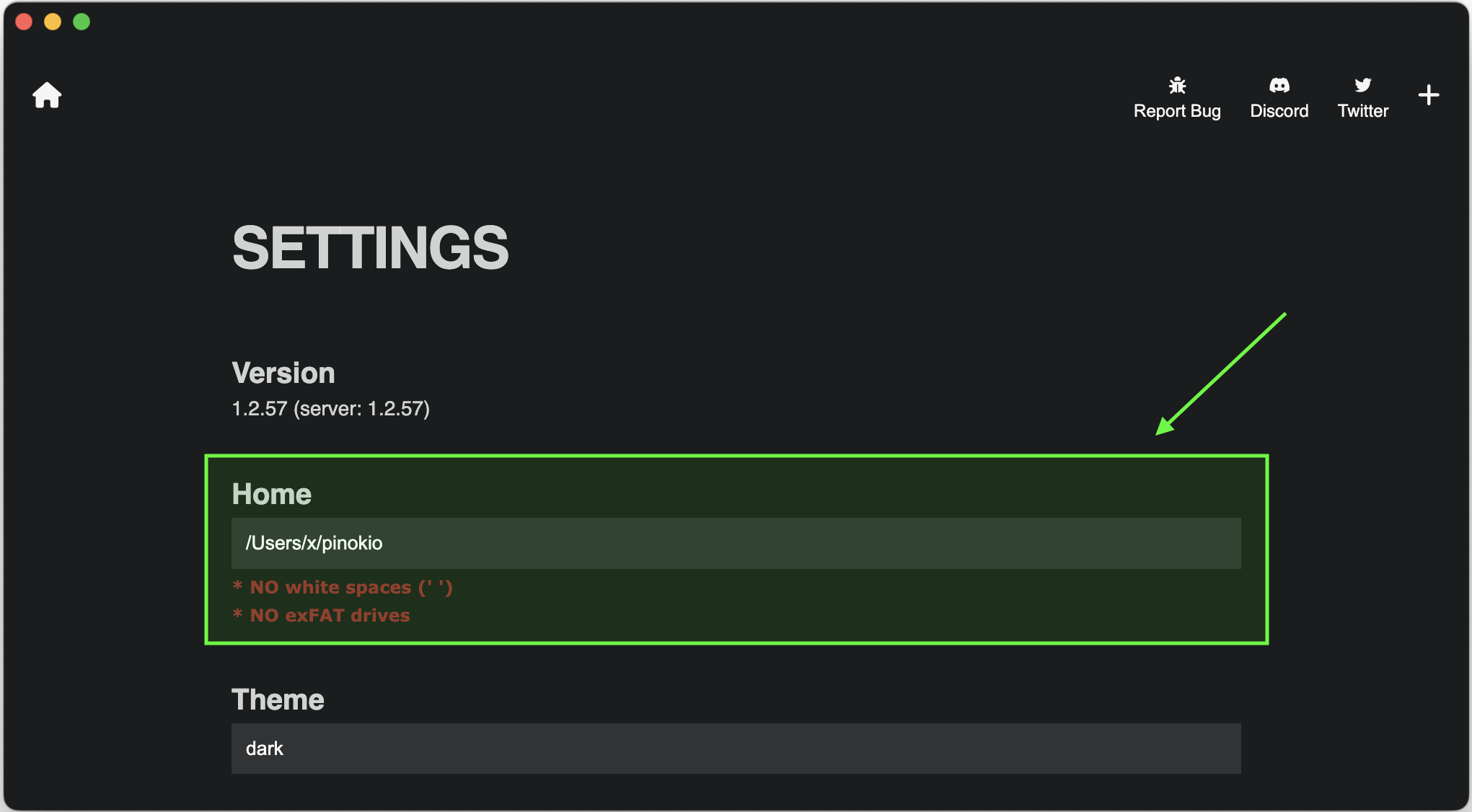Image resolution: width=1472 pixels, height=812 pixels.
Task: Close the window with the red button
Action: tap(24, 22)
